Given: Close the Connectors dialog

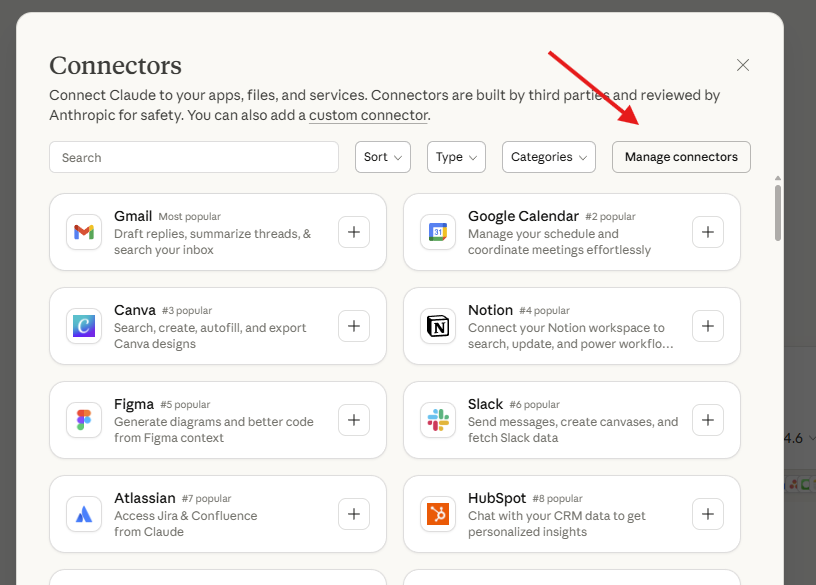Looking at the screenshot, I should [743, 64].
